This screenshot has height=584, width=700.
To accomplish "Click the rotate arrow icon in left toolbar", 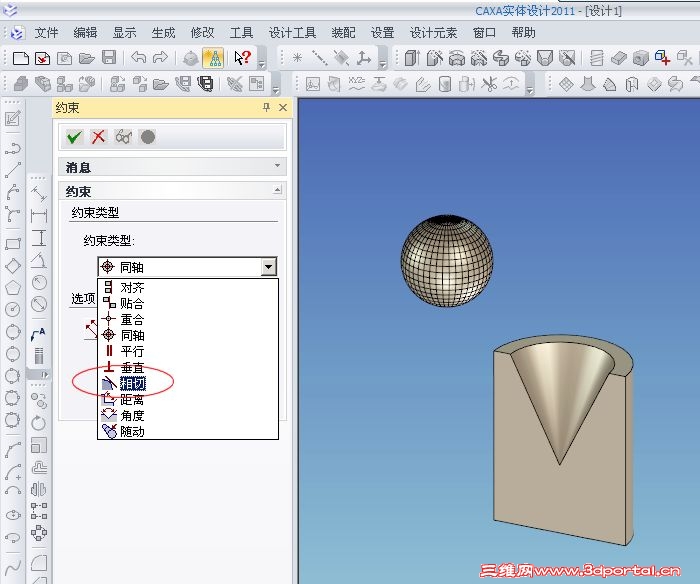I will (38, 422).
